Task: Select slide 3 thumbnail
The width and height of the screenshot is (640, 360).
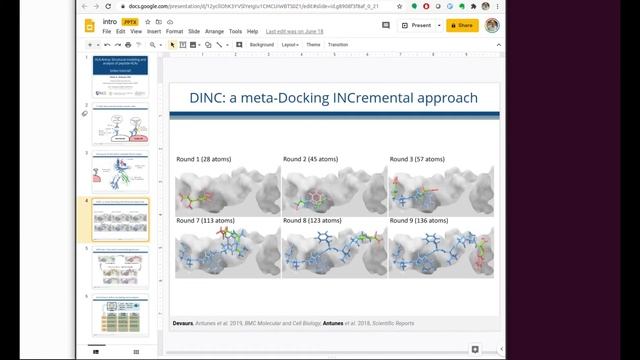Action: click(x=120, y=171)
